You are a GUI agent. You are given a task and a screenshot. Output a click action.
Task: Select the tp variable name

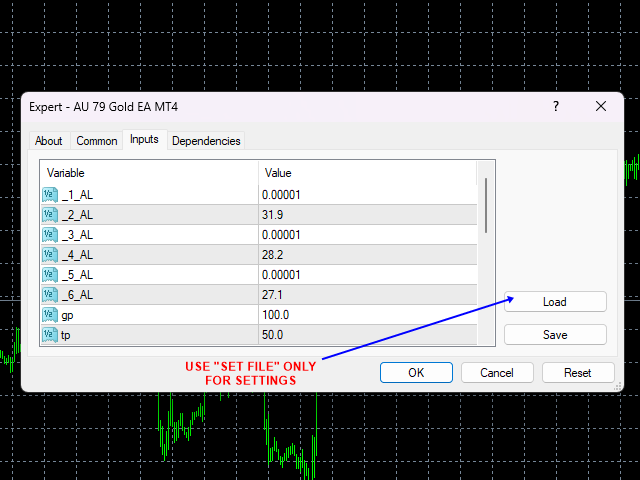66,336
